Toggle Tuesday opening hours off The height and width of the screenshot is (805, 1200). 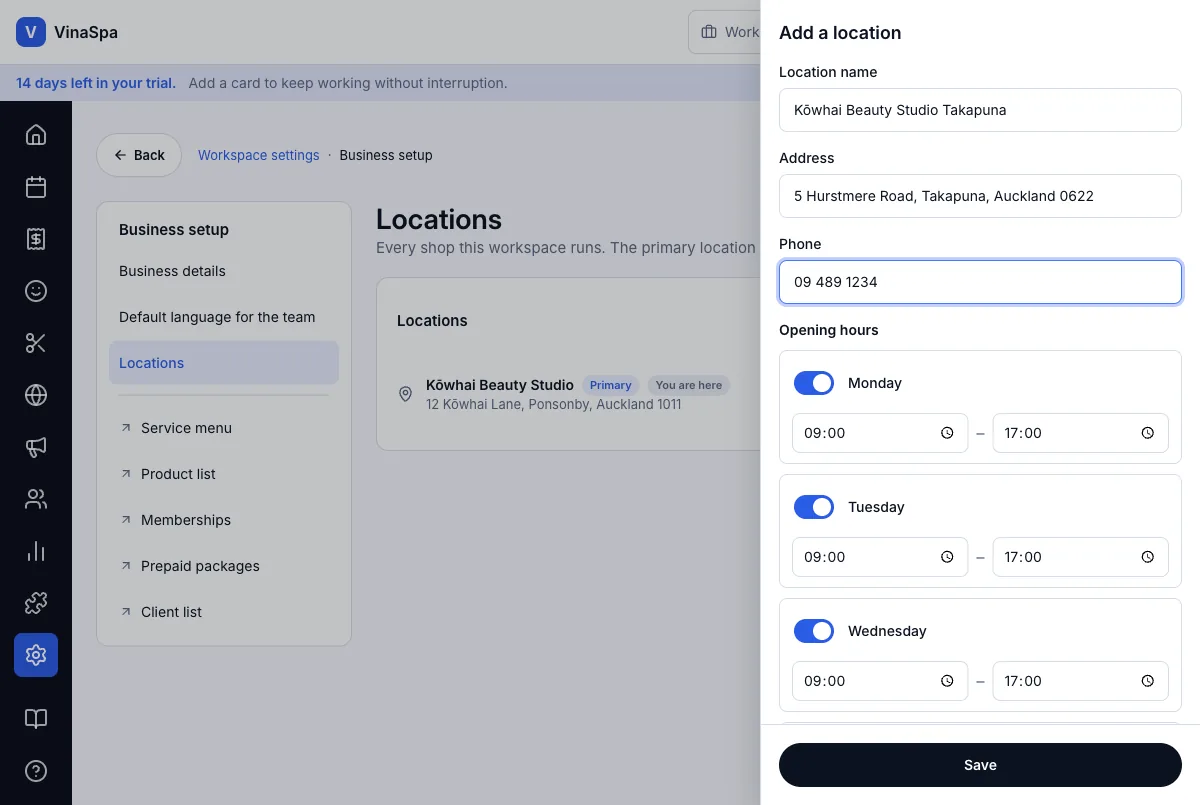814,507
